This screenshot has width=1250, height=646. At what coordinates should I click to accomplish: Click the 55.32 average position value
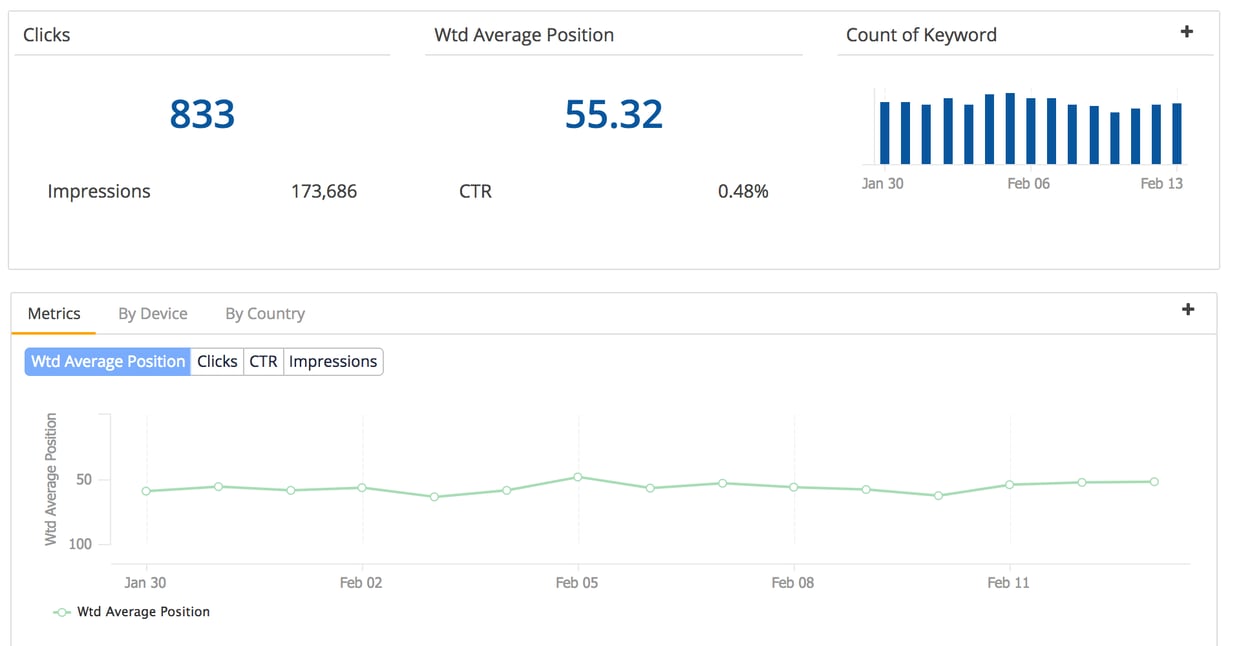(614, 114)
